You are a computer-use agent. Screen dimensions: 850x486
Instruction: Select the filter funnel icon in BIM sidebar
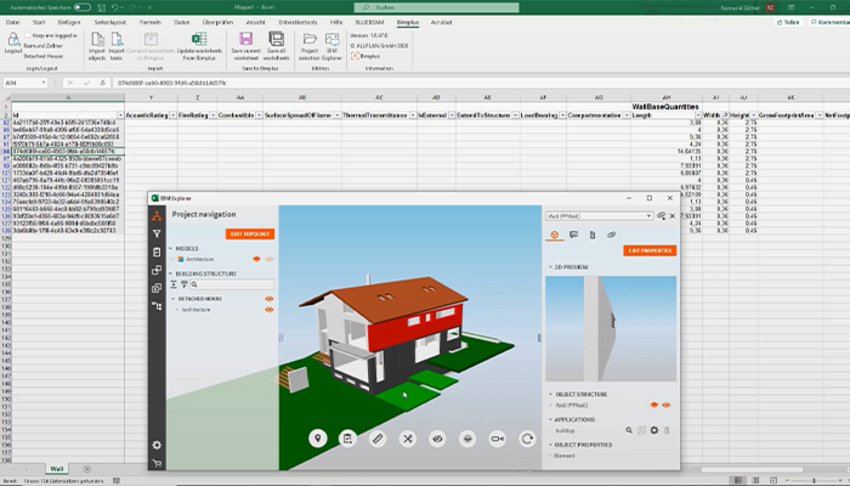click(x=156, y=233)
